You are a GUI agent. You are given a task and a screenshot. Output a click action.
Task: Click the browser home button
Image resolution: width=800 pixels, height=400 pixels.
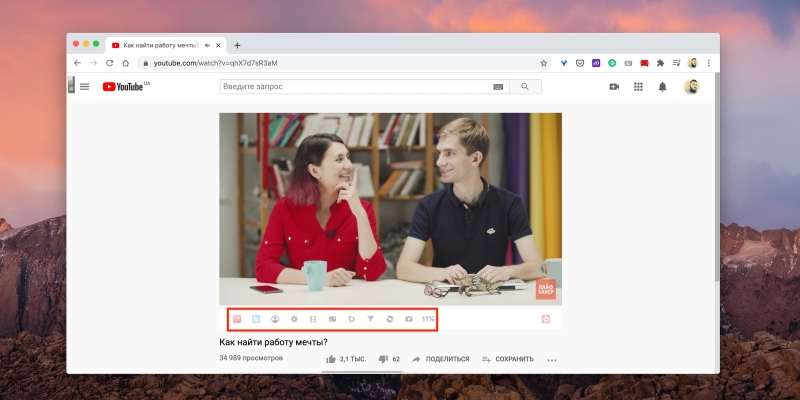(x=126, y=63)
